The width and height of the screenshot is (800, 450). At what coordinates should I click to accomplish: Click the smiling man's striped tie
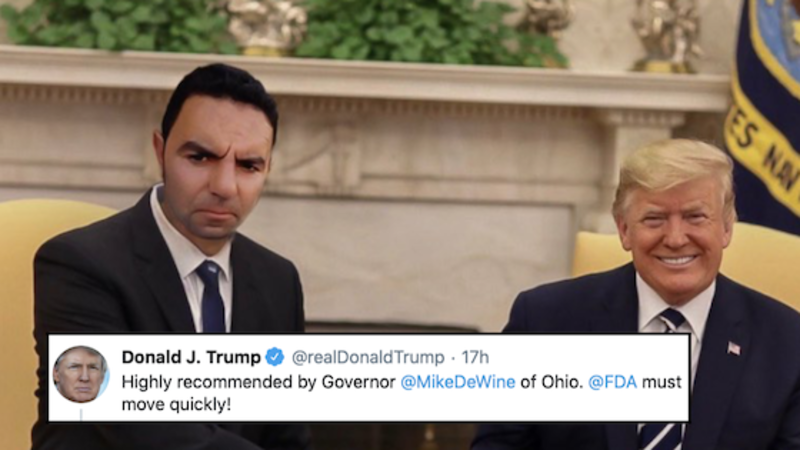(x=663, y=378)
